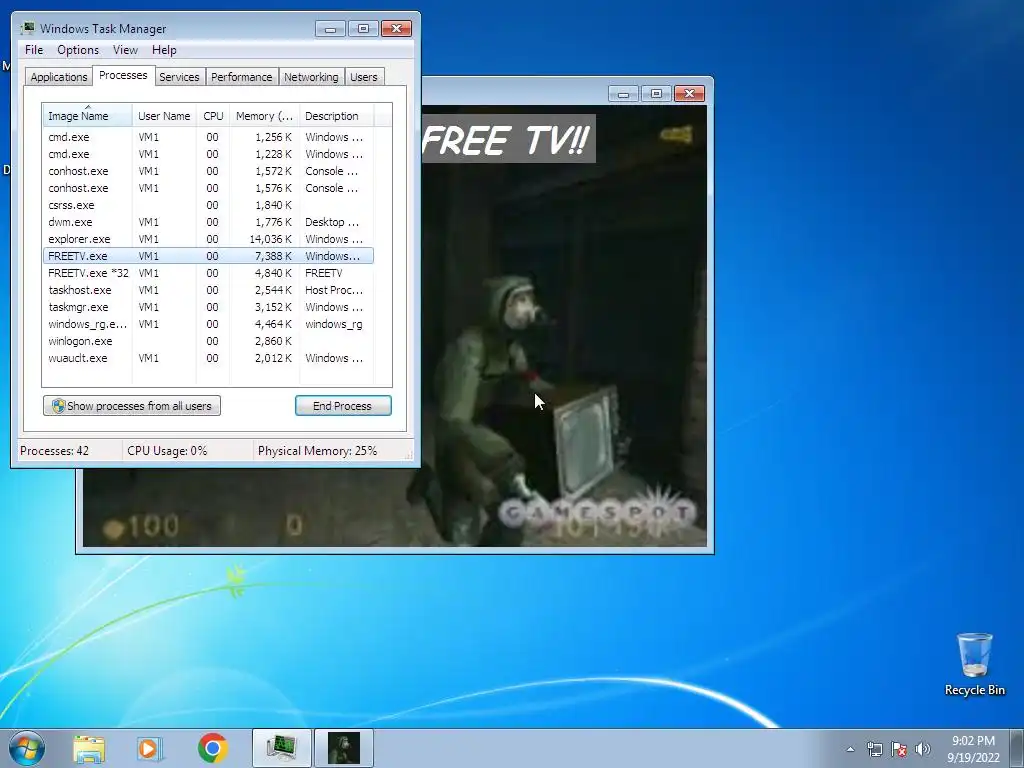Select the cmd.exe row with 1,228 K
Viewport: 1024px width, 768px height.
[208, 154]
